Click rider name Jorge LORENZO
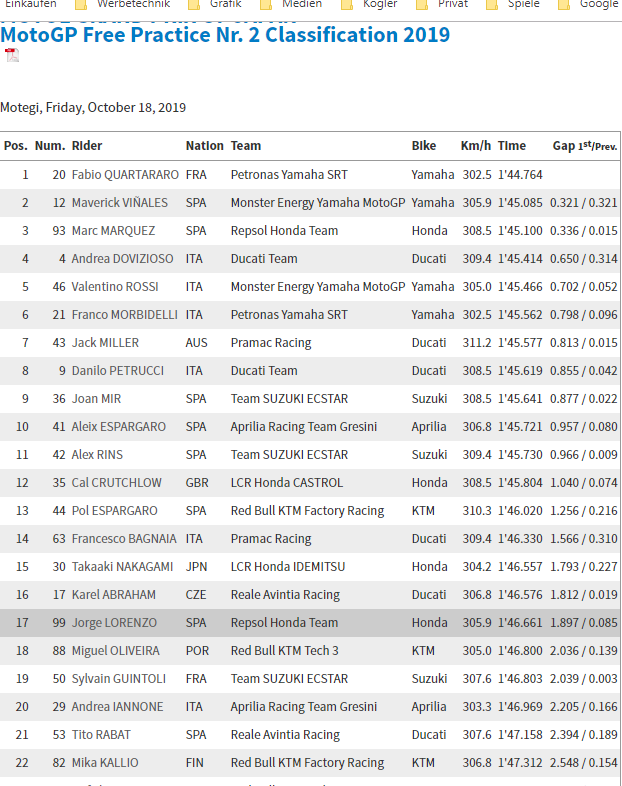The width and height of the screenshot is (622, 786). 114,623
